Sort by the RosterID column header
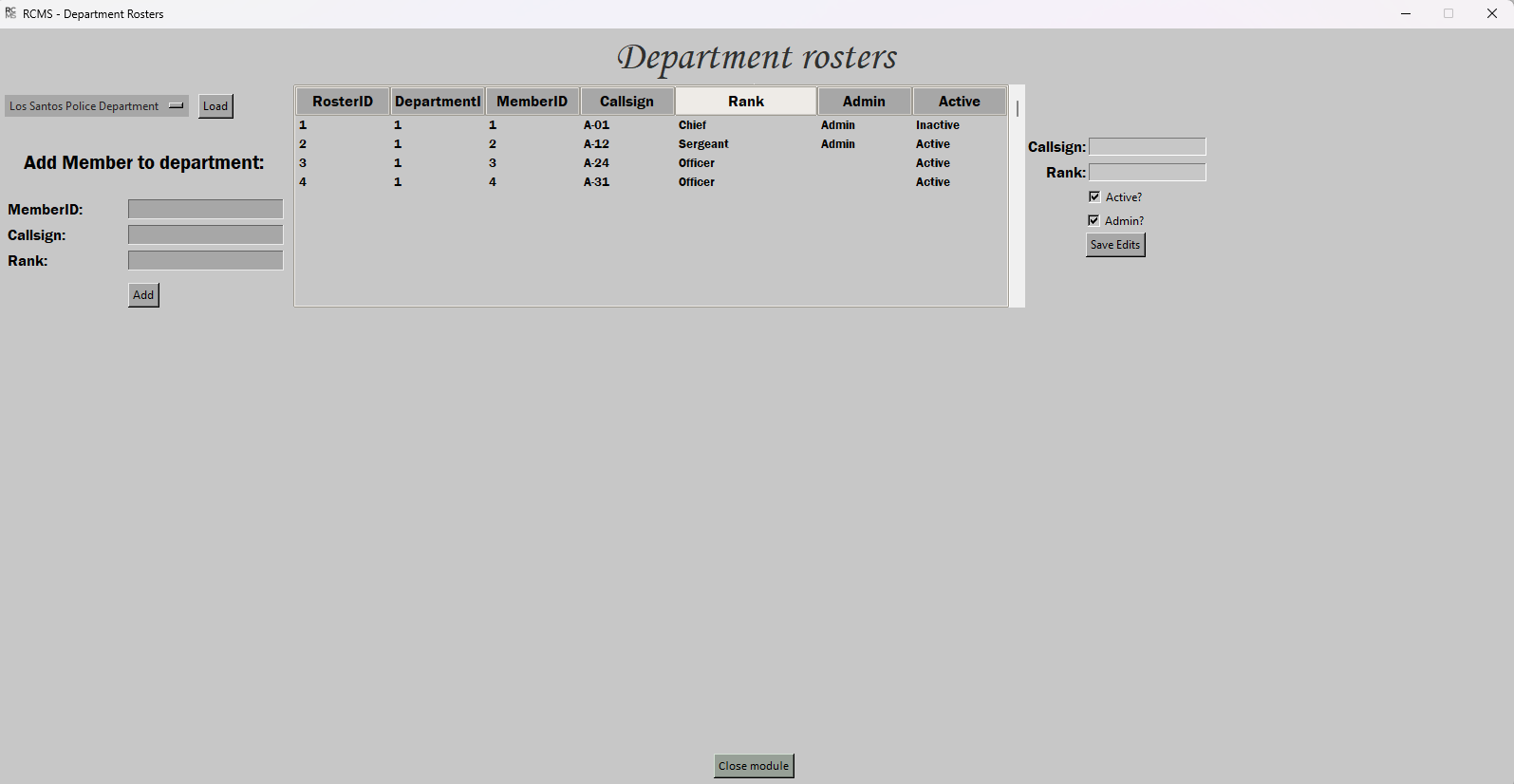 click(x=343, y=102)
